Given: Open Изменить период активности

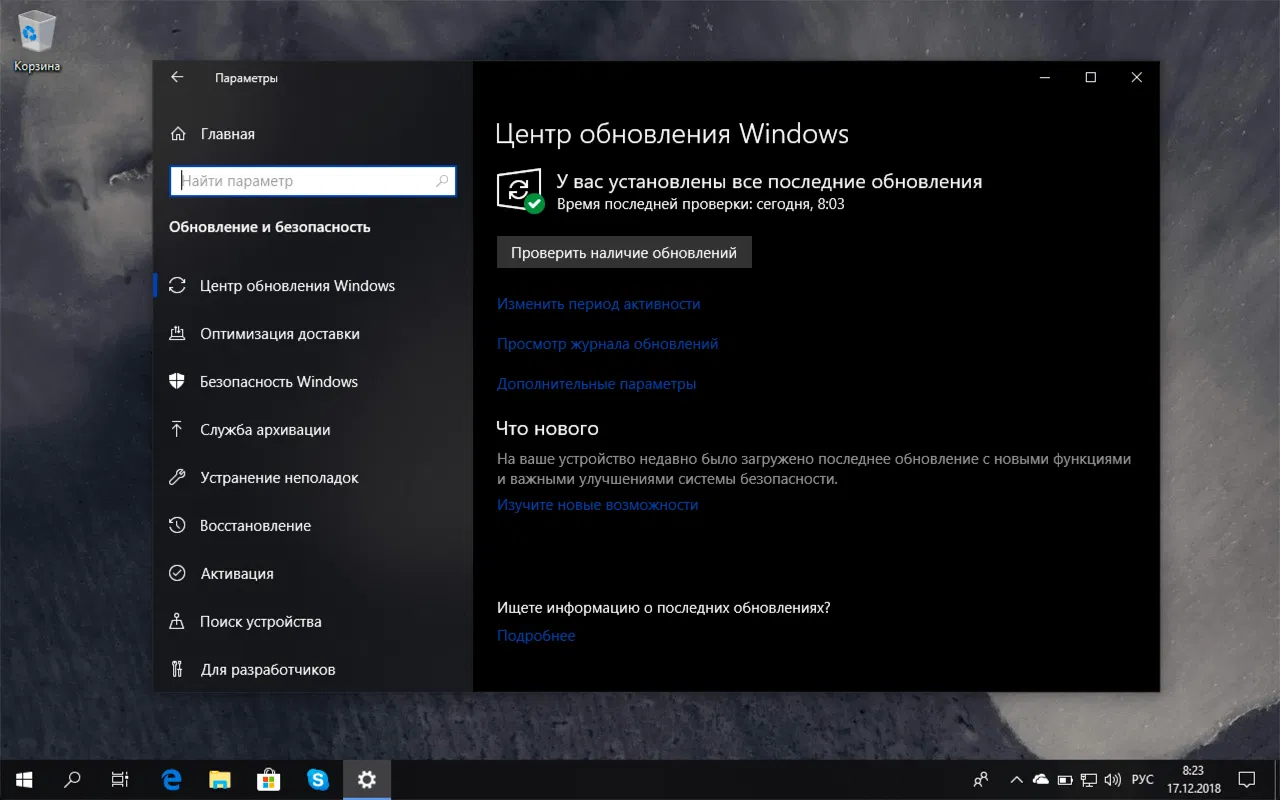Looking at the screenshot, I should click(x=597, y=303).
